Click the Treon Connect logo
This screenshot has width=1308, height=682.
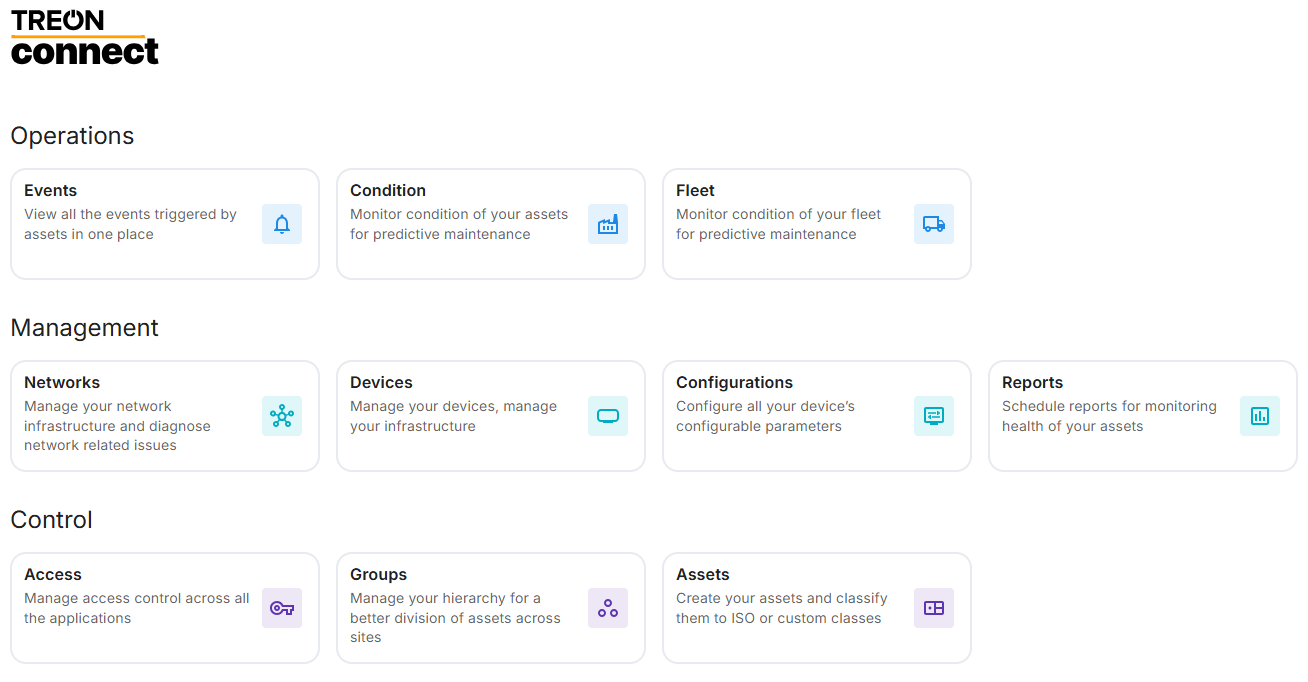pyautogui.click(x=84, y=38)
